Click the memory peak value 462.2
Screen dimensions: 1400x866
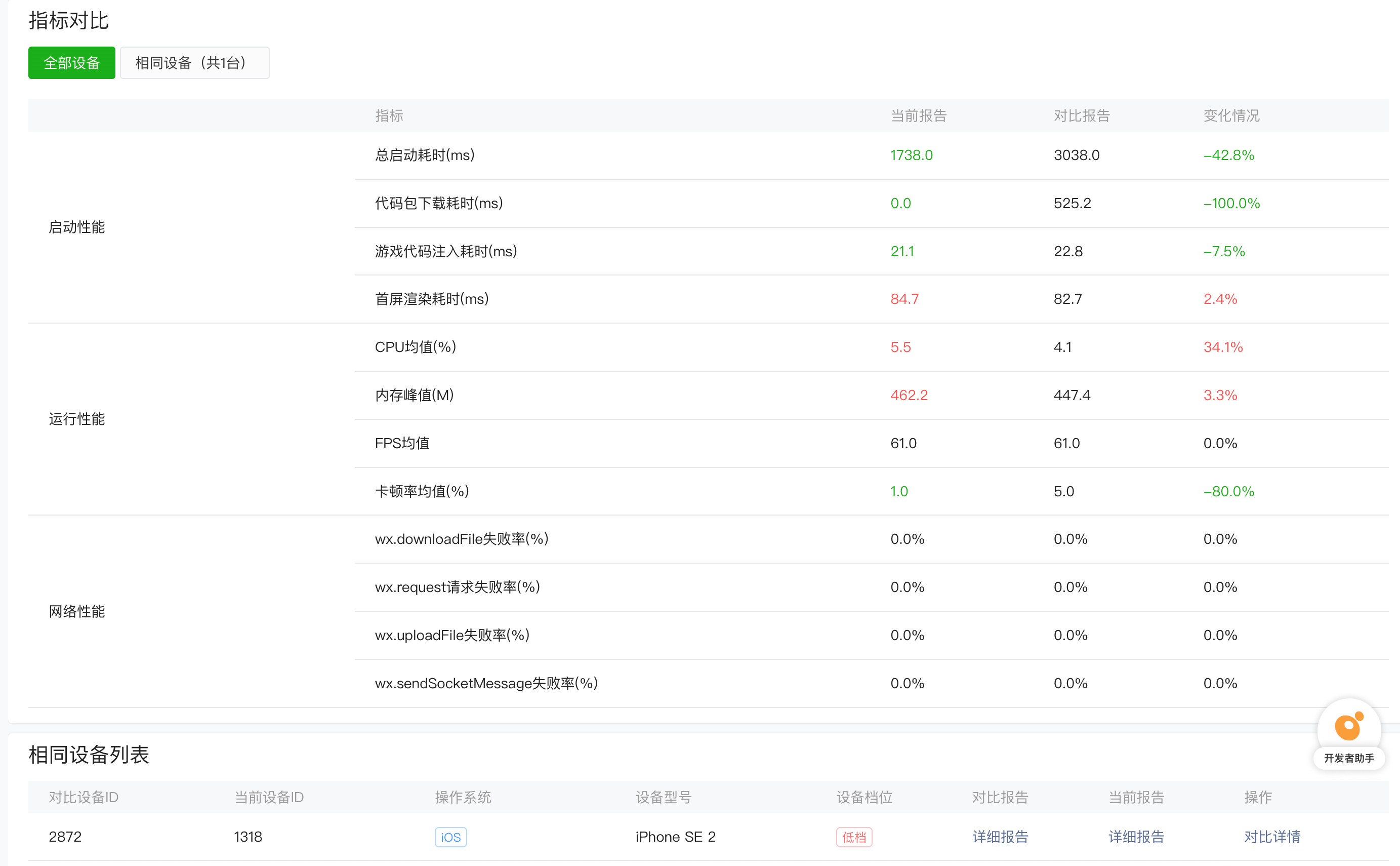click(909, 395)
